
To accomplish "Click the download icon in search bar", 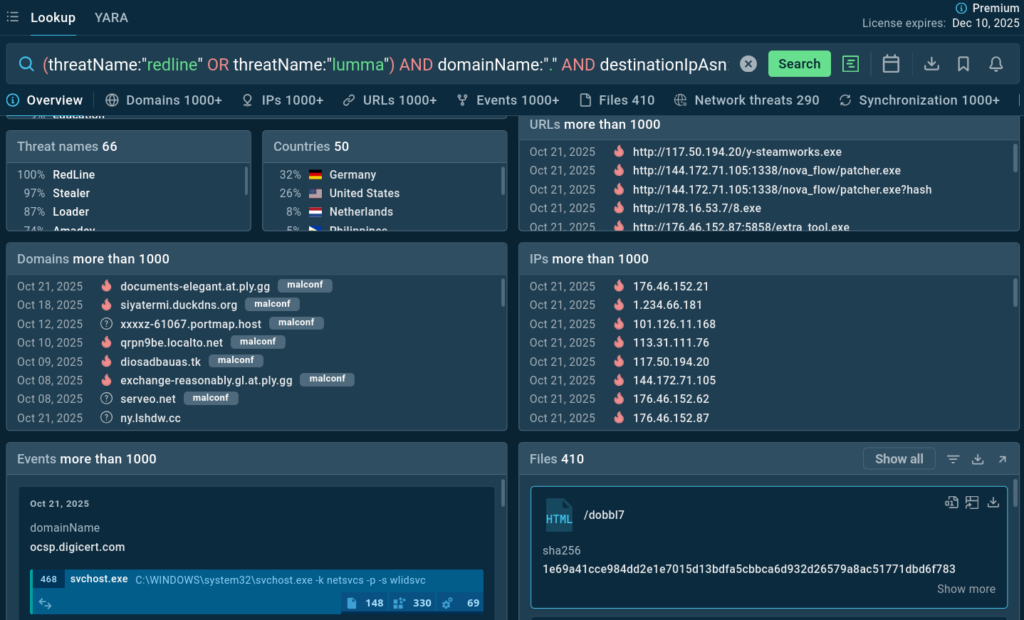I will (x=931, y=64).
